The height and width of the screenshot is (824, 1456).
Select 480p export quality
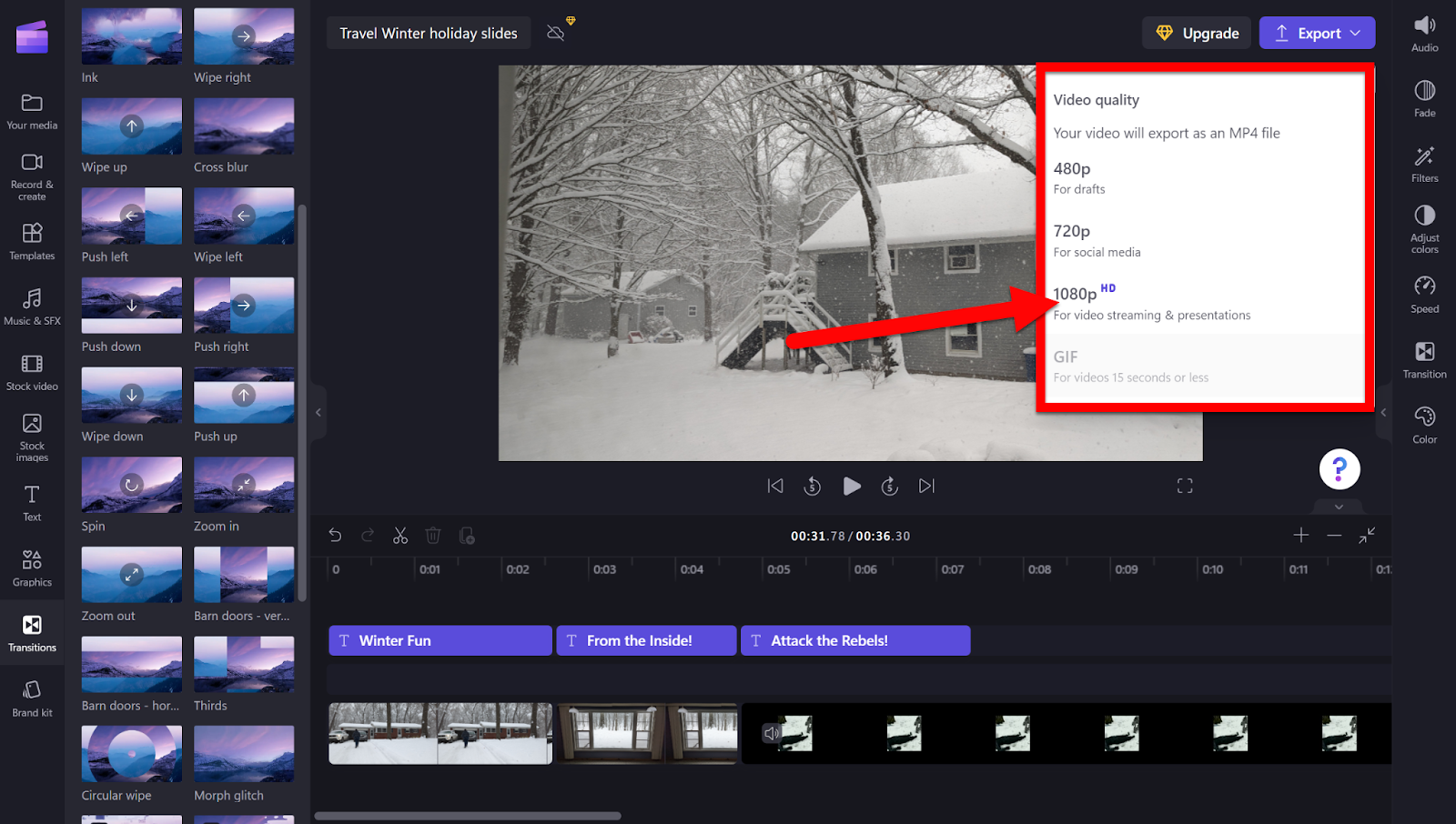tap(1205, 178)
